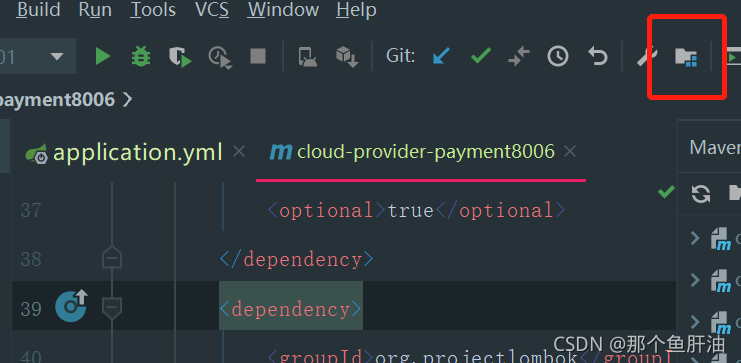Run with Coverage icon
The height and width of the screenshot is (363, 741).
(180, 57)
